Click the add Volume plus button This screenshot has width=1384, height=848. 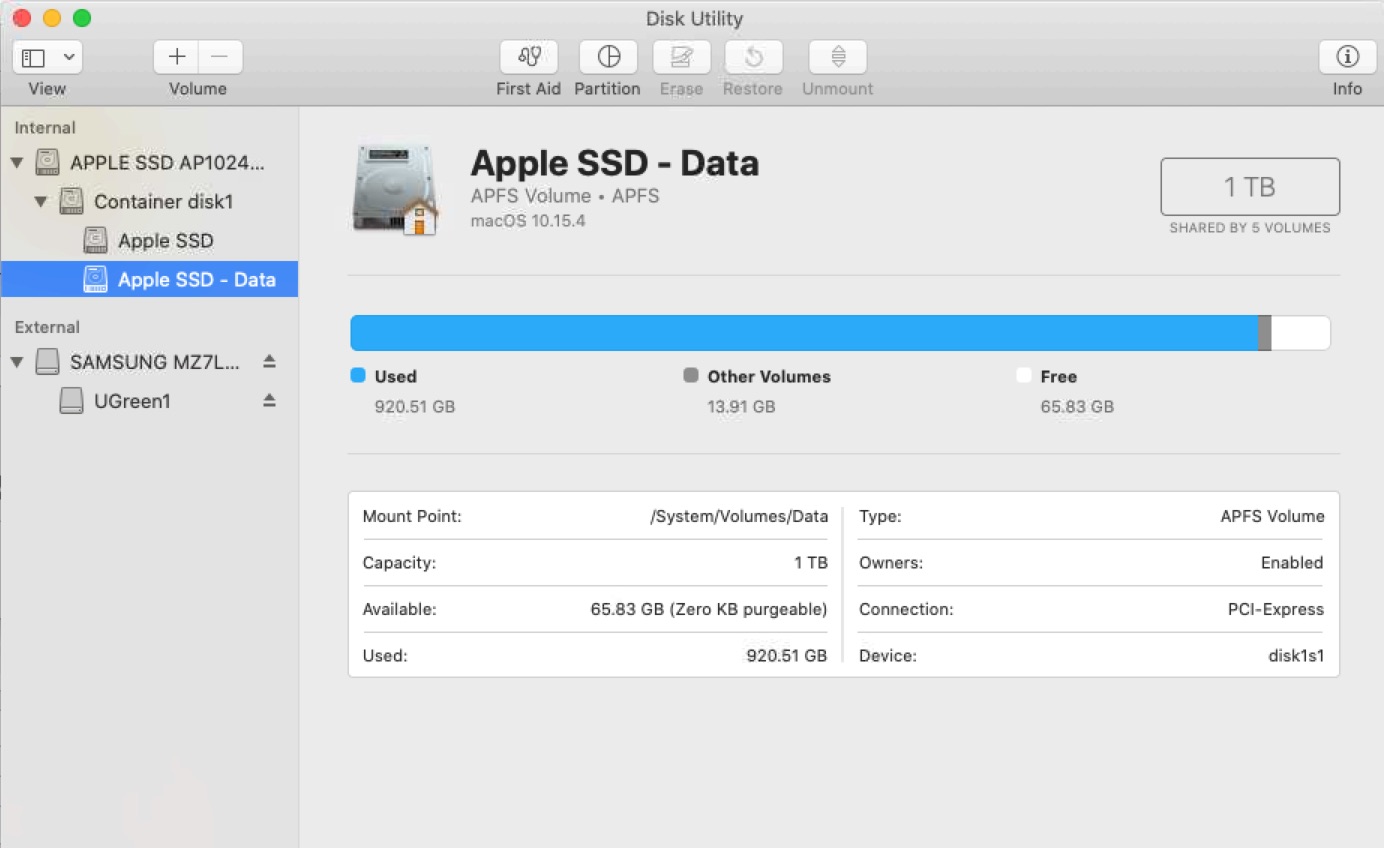pyautogui.click(x=176, y=57)
